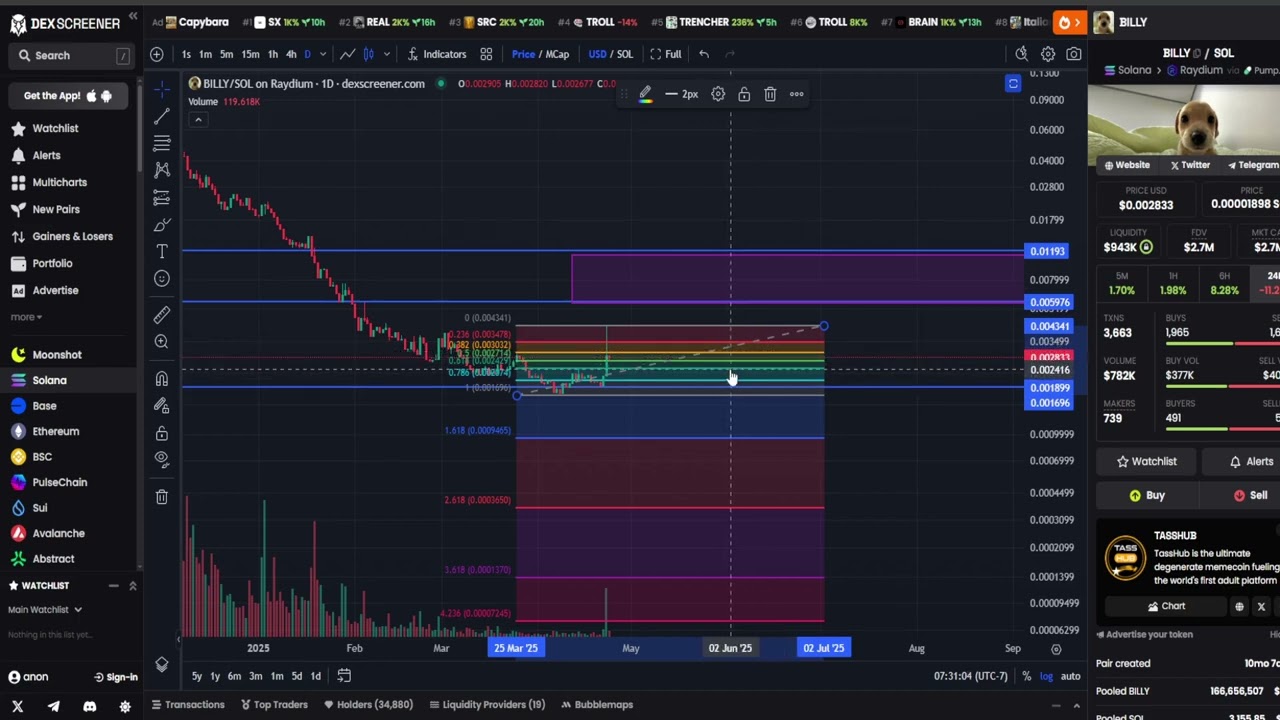Select the text annotation tool
Screen dimensions: 1280x720
pyautogui.click(x=162, y=251)
